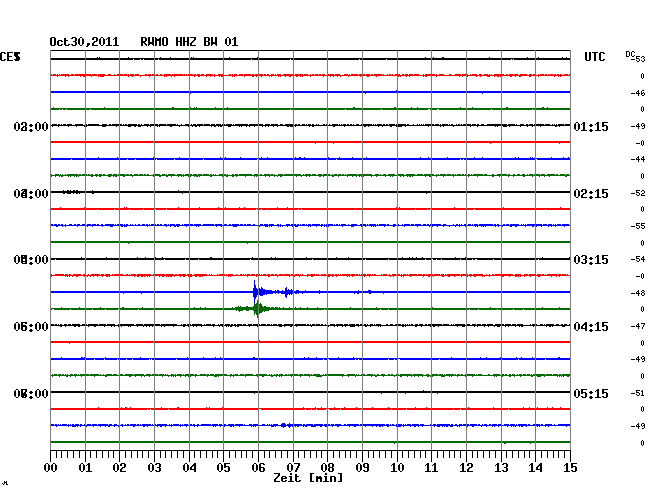The width and height of the screenshot is (650, 494).
Task: Click the UTC time label 03:15
Action: [x=591, y=260]
